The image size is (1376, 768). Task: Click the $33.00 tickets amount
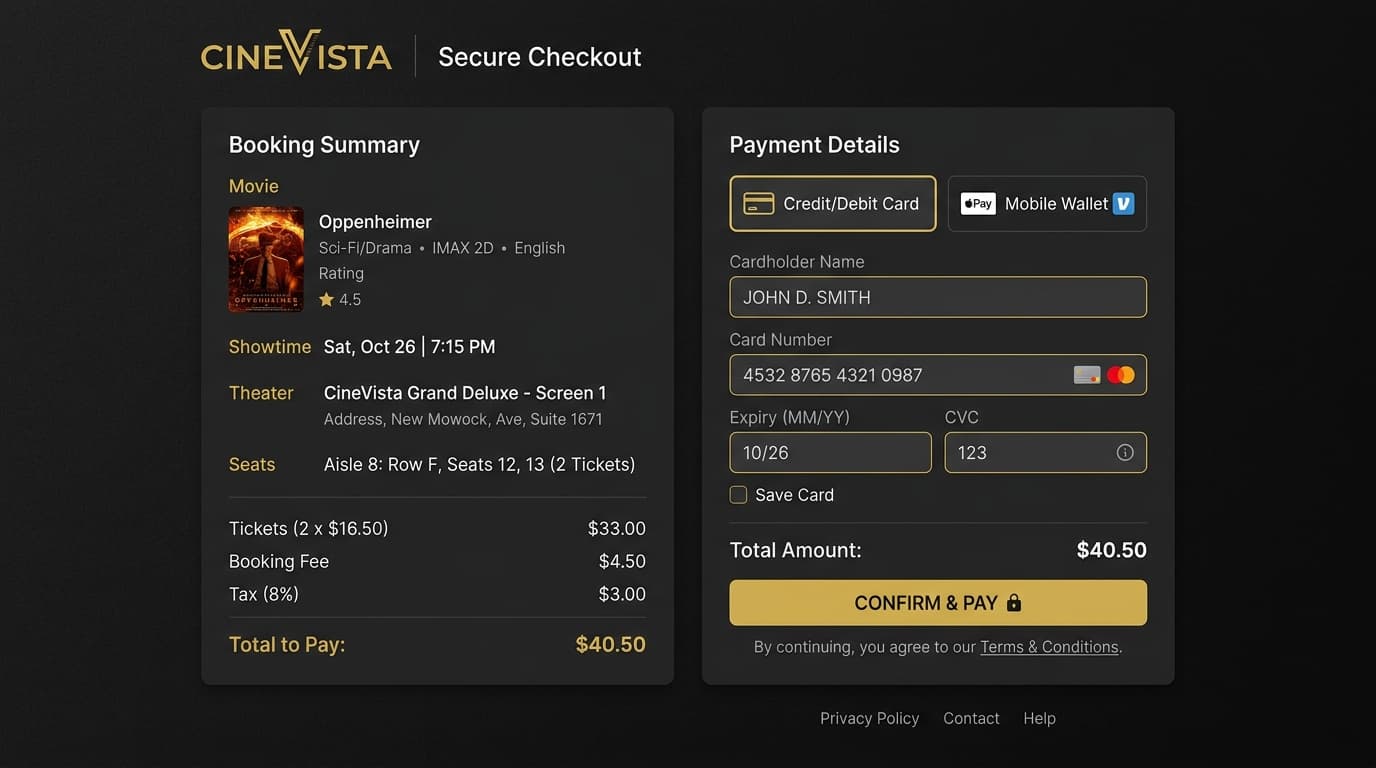click(x=617, y=528)
